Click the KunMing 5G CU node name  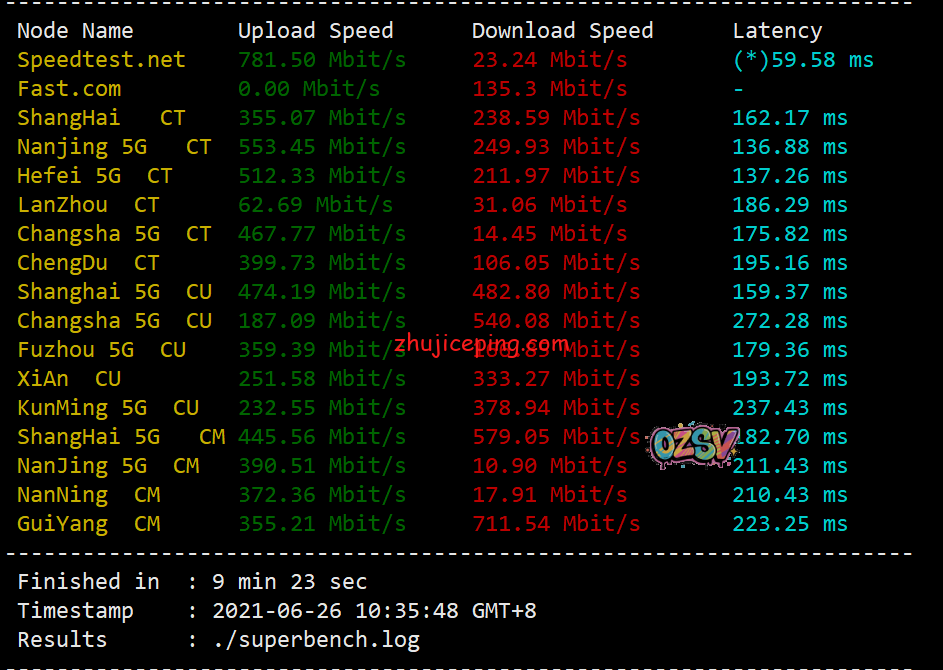pos(108,408)
